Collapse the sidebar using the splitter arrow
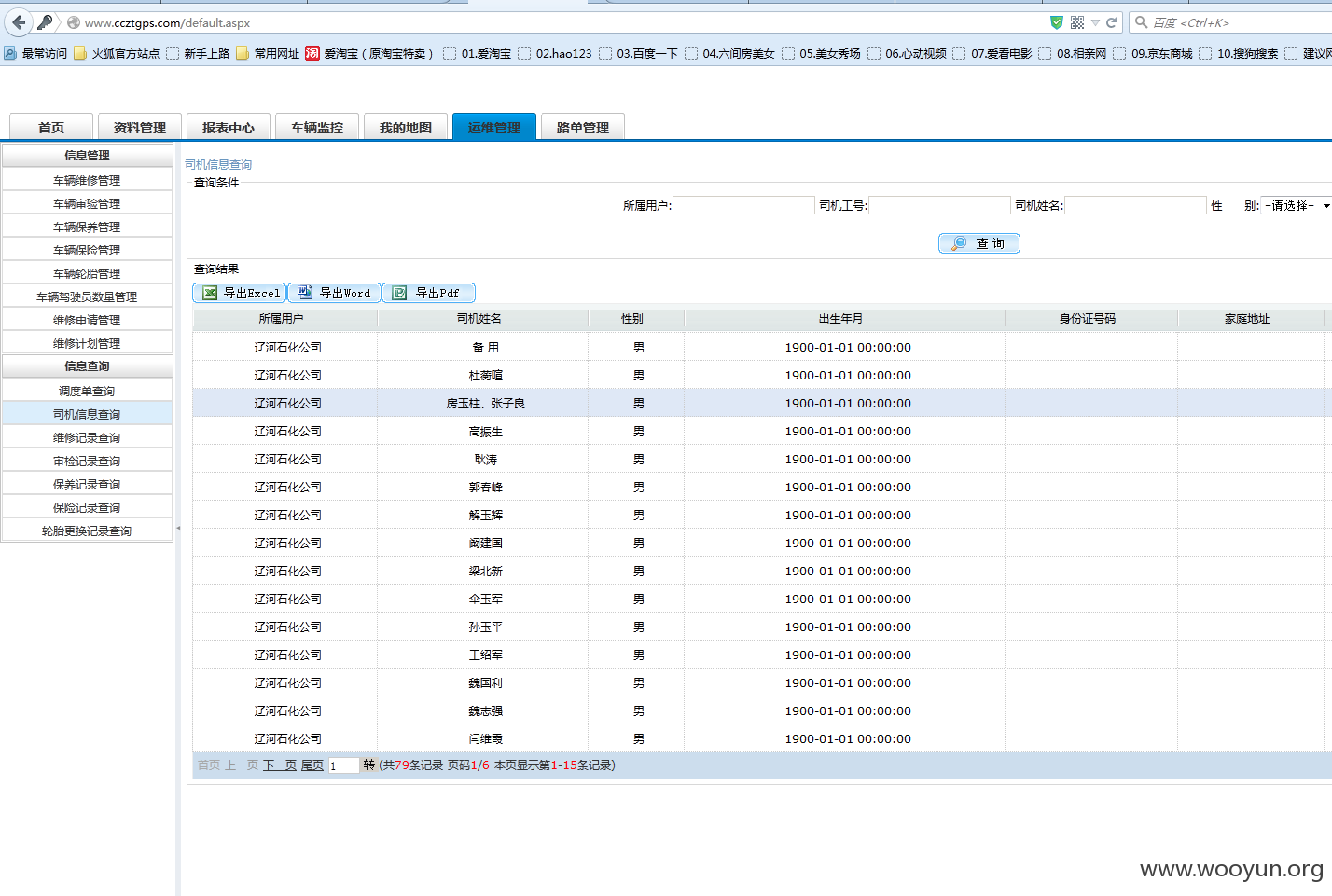The height and width of the screenshot is (896, 1332). [x=178, y=528]
